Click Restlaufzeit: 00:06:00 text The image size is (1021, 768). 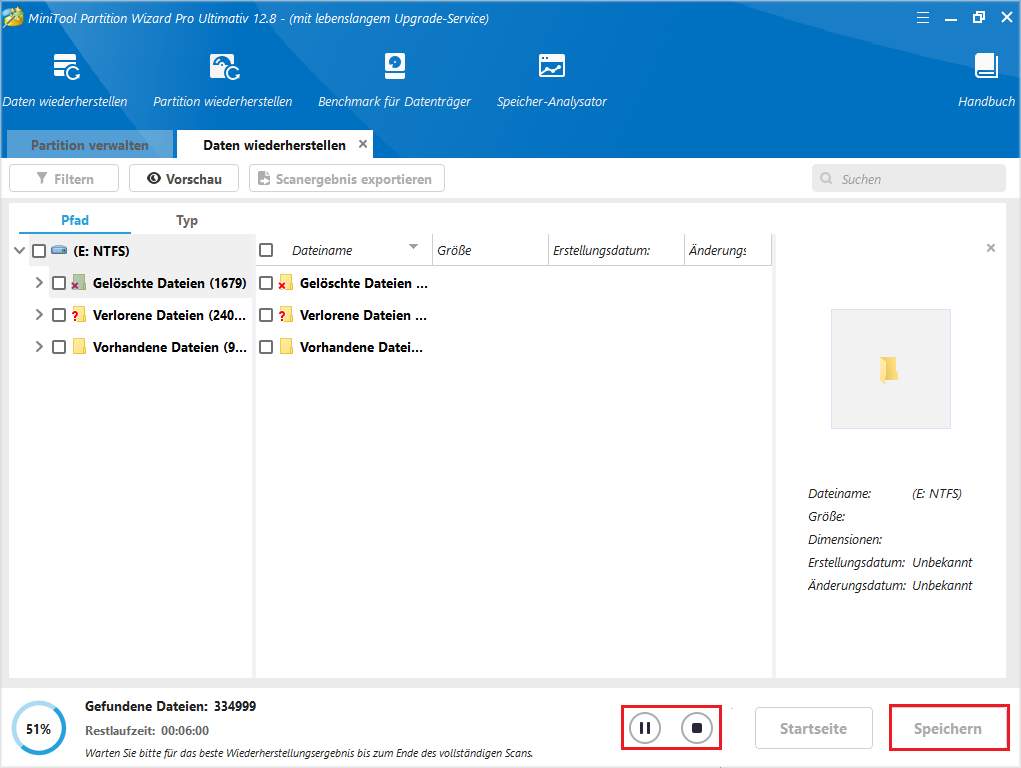[x=147, y=731]
